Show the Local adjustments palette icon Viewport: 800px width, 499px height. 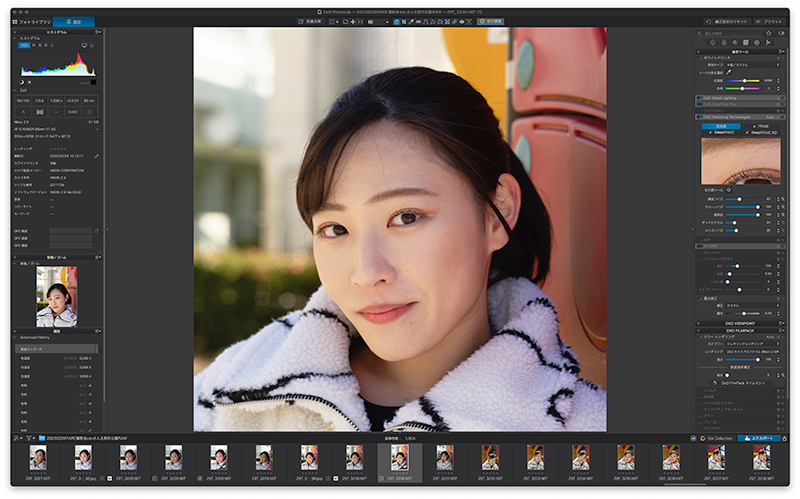click(x=757, y=42)
